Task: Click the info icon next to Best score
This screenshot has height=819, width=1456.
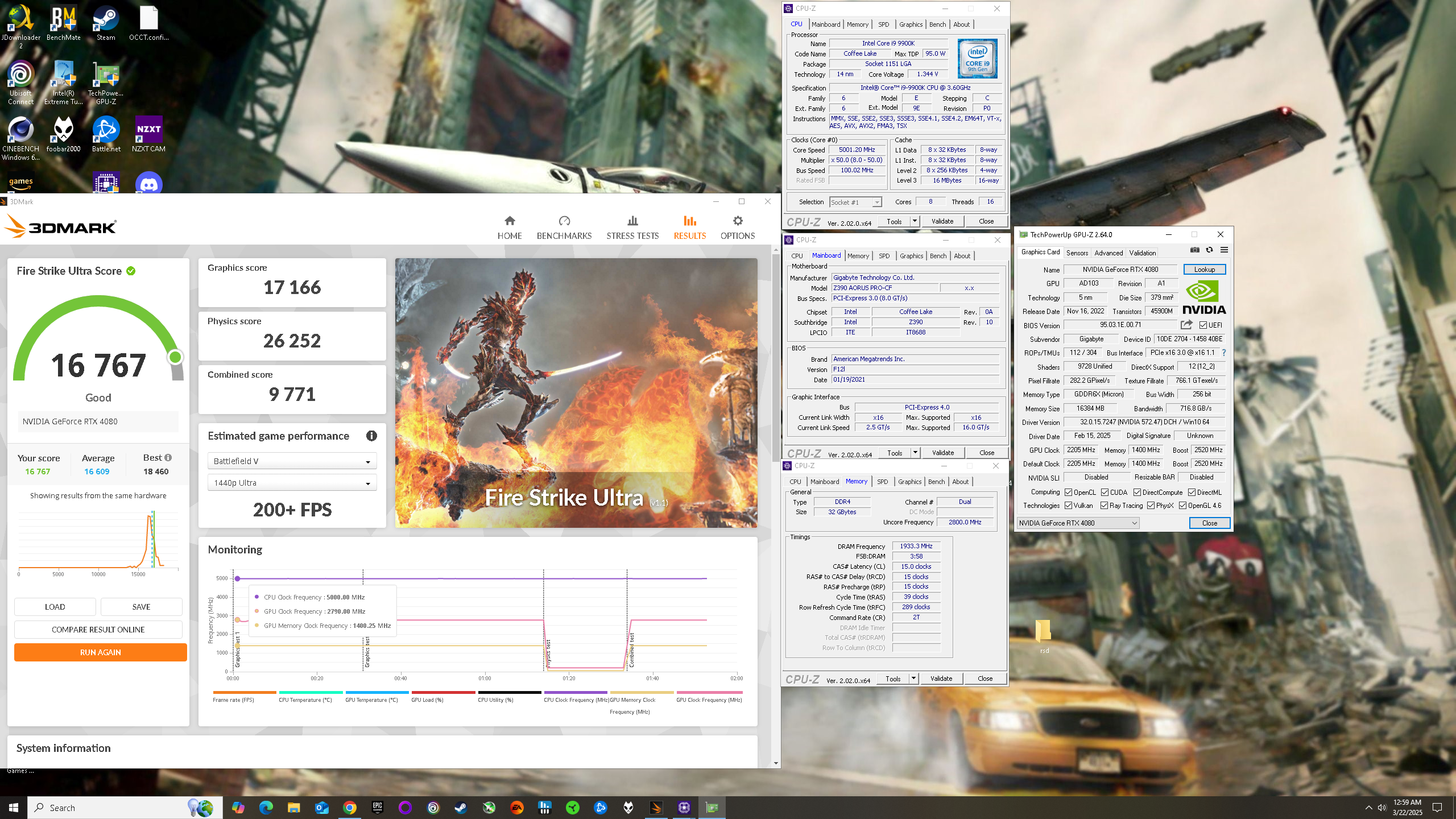Action: pyautogui.click(x=168, y=457)
